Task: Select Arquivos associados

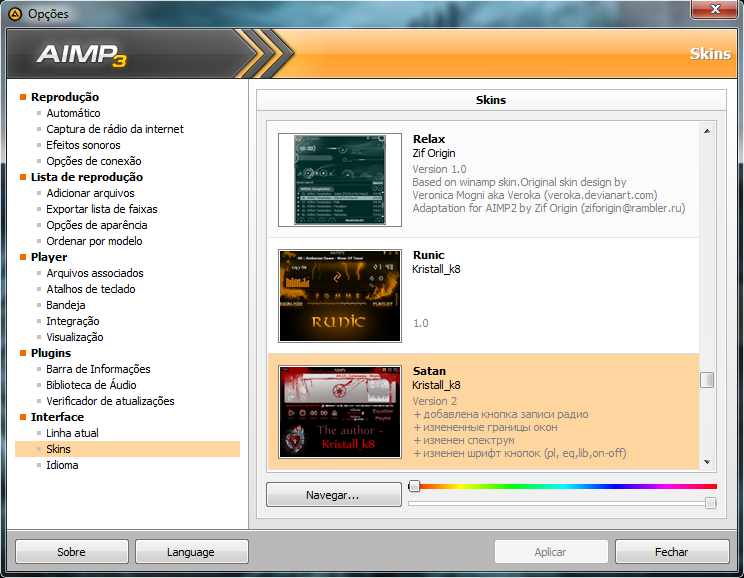Action: 95,273
